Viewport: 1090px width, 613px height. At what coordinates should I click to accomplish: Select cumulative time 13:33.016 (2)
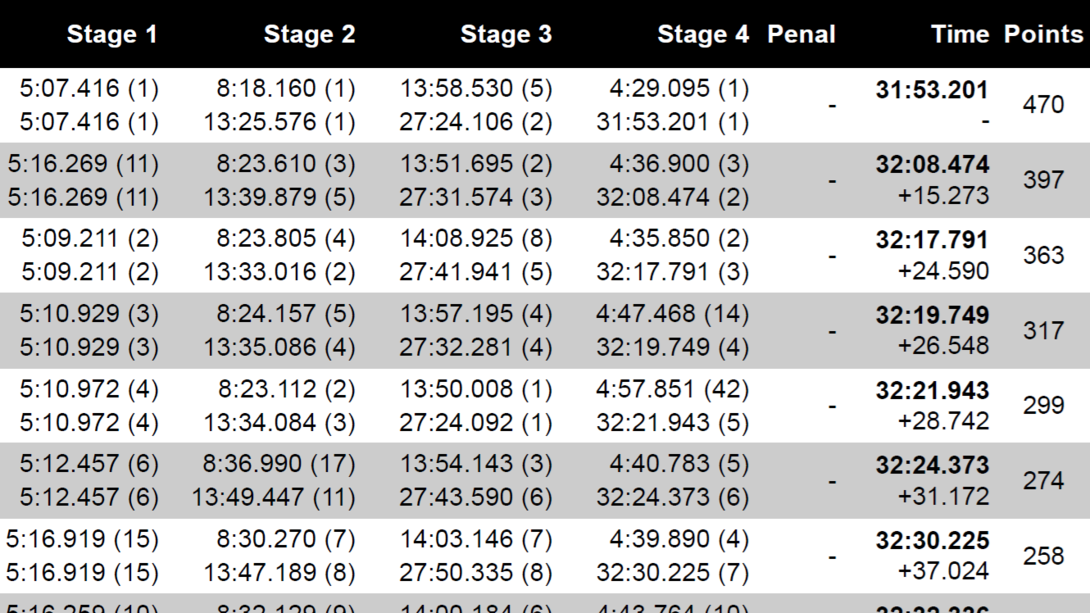[279, 272]
